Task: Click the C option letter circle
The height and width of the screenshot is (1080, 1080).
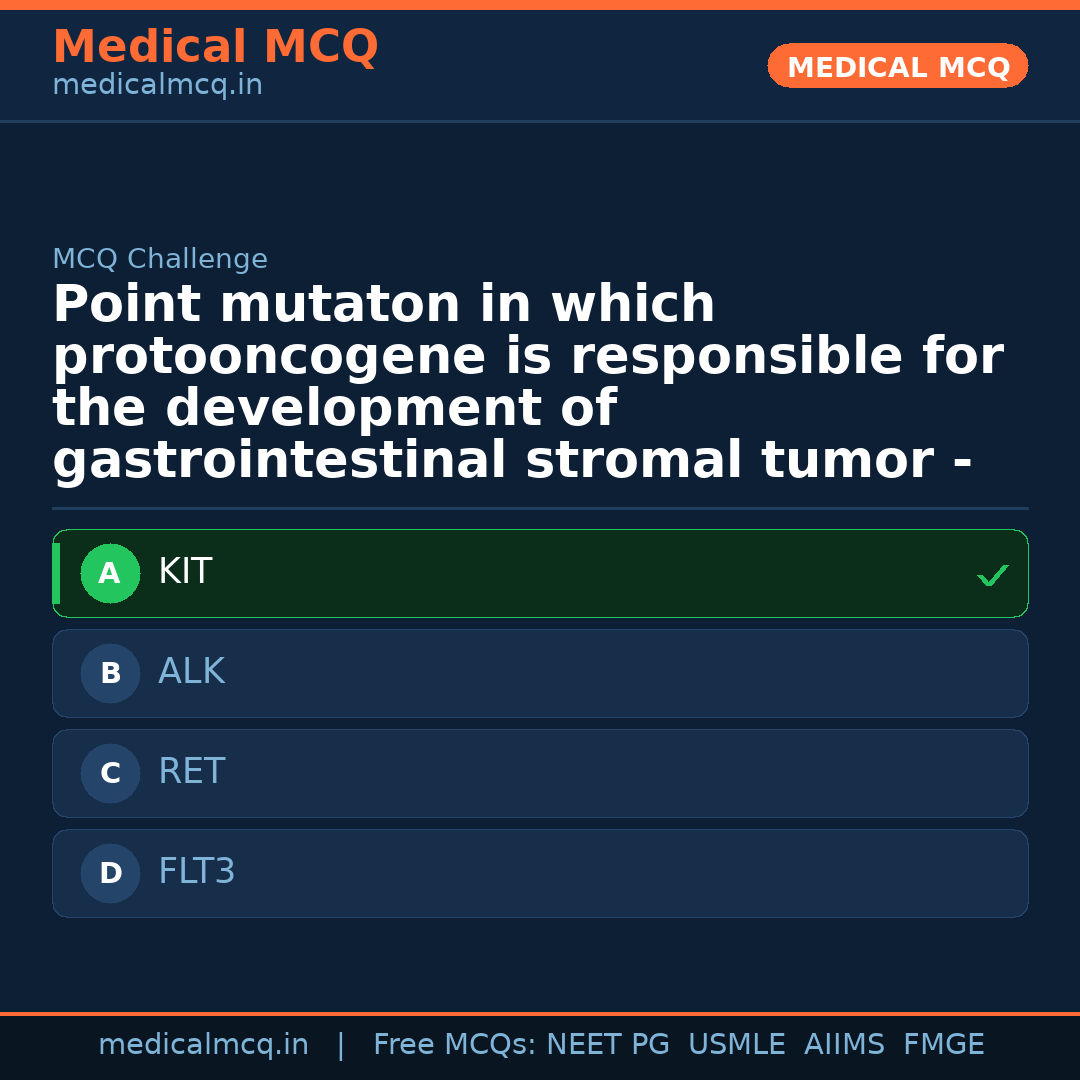Action: (x=110, y=774)
